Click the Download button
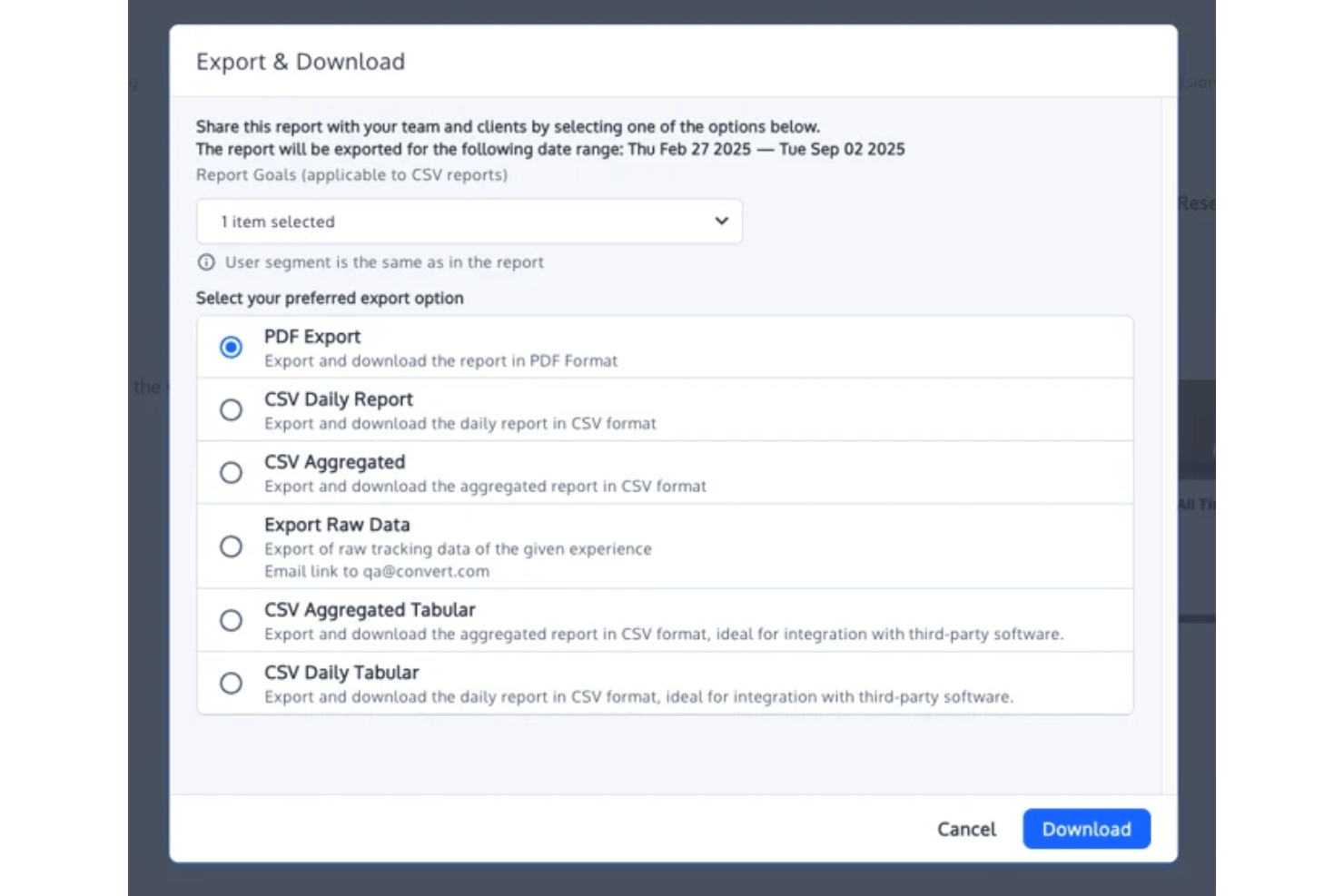 coord(1086,829)
